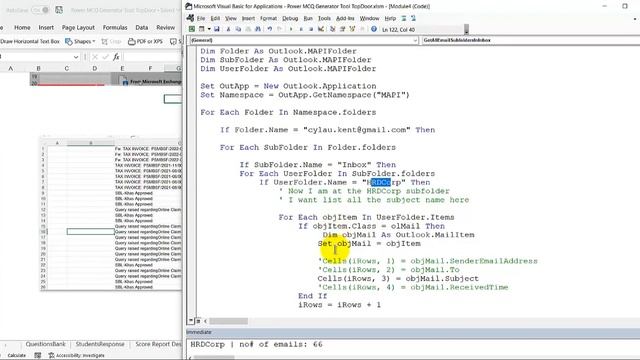Open Properties Window icon in VBA toolbar

tap(342, 29)
